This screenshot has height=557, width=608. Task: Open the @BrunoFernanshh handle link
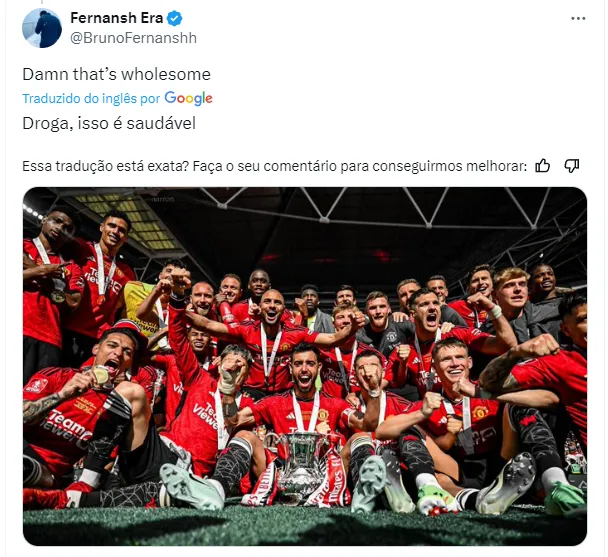pos(133,38)
